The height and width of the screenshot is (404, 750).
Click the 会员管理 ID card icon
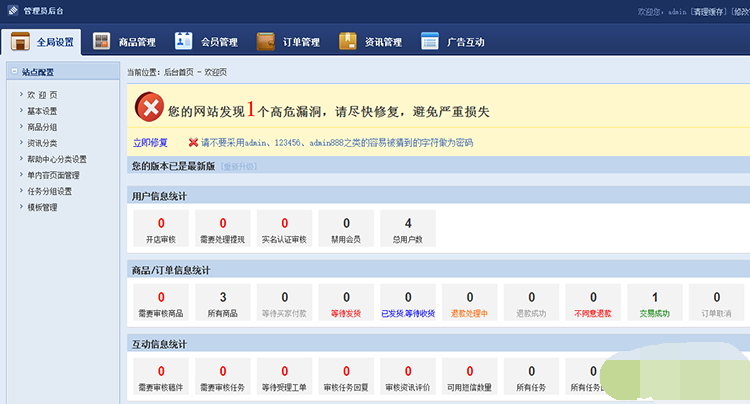[183, 41]
